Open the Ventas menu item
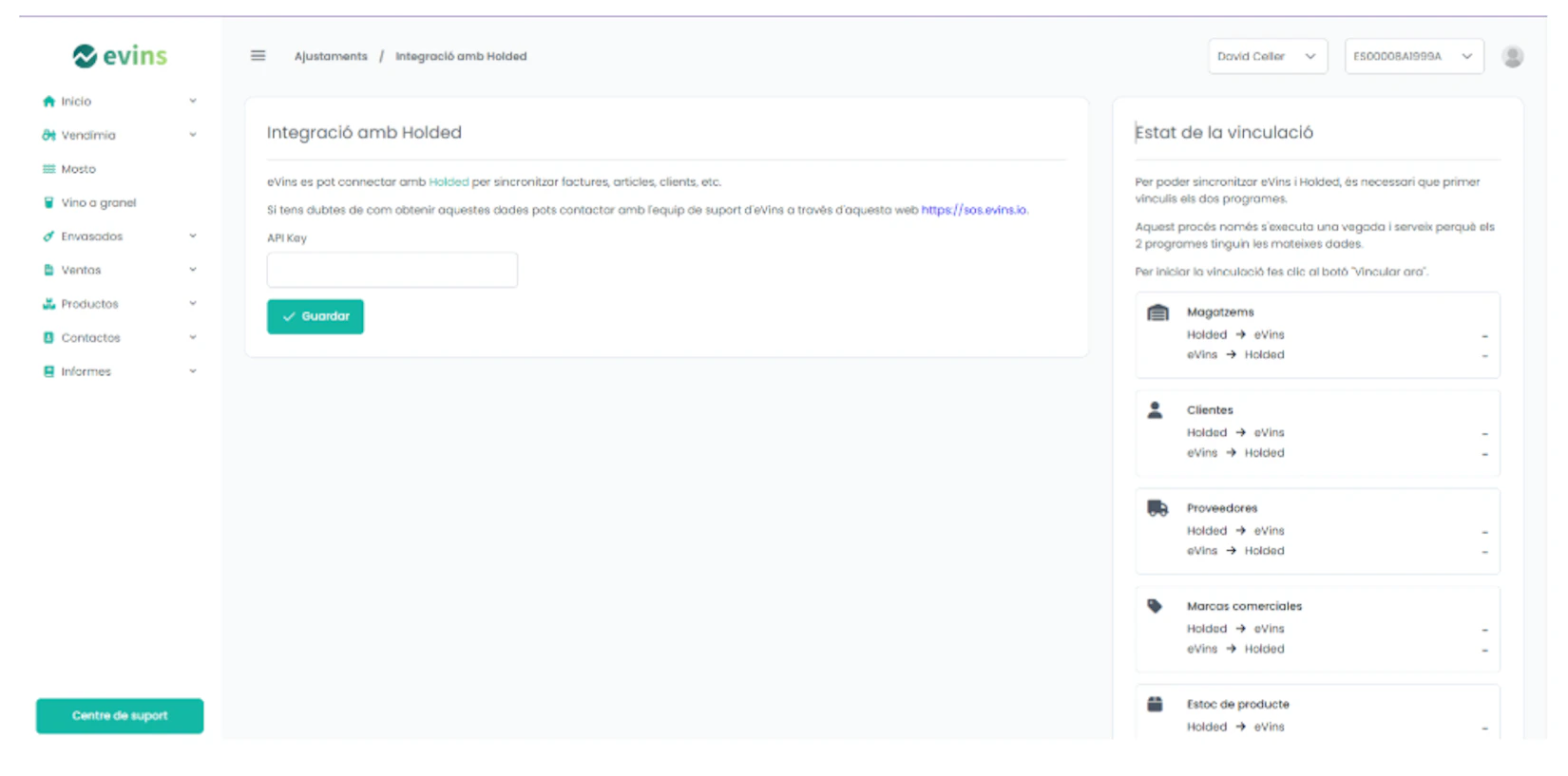This screenshot has height=776, width=1568. point(81,271)
